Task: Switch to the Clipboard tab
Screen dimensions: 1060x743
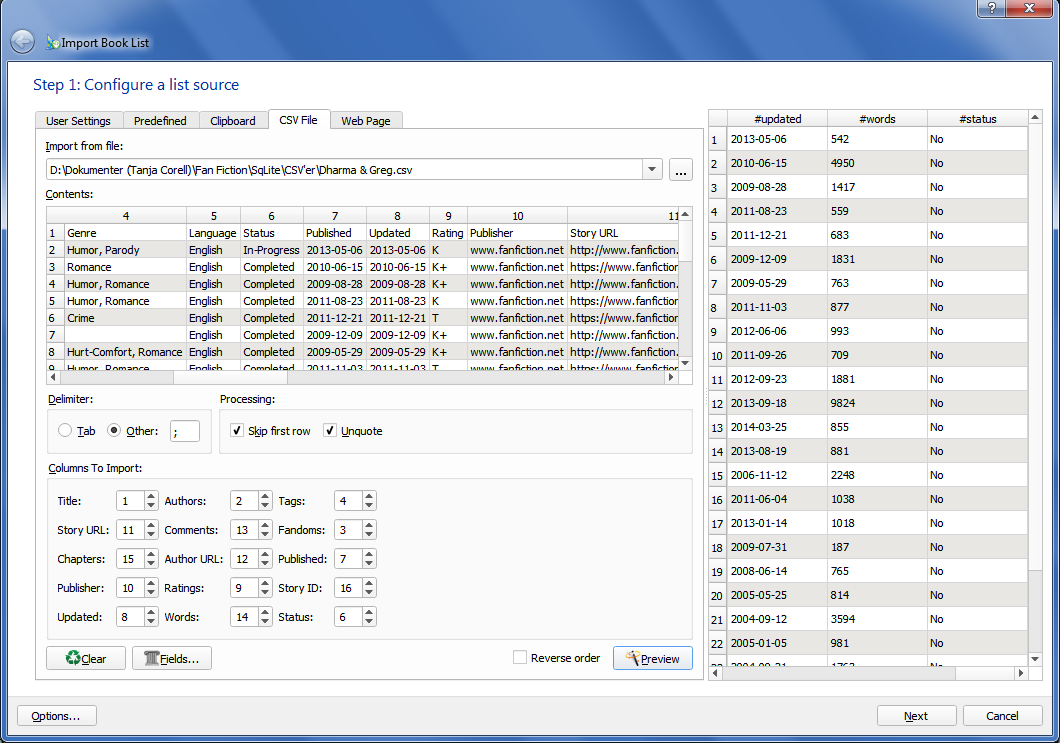Action: point(233,120)
